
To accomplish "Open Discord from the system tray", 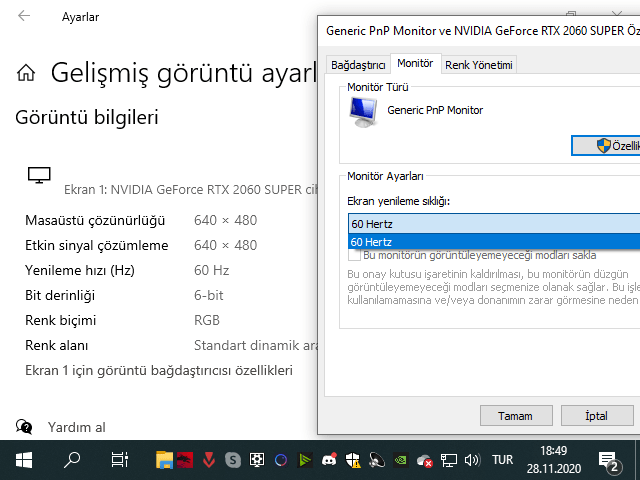I will click(x=329, y=460).
